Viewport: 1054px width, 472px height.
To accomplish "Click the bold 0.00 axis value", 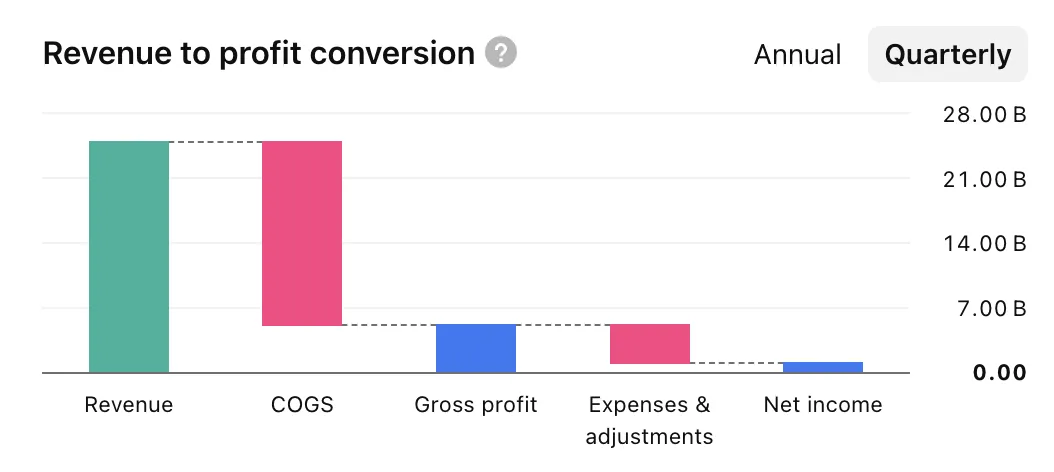I will [x=999, y=373].
